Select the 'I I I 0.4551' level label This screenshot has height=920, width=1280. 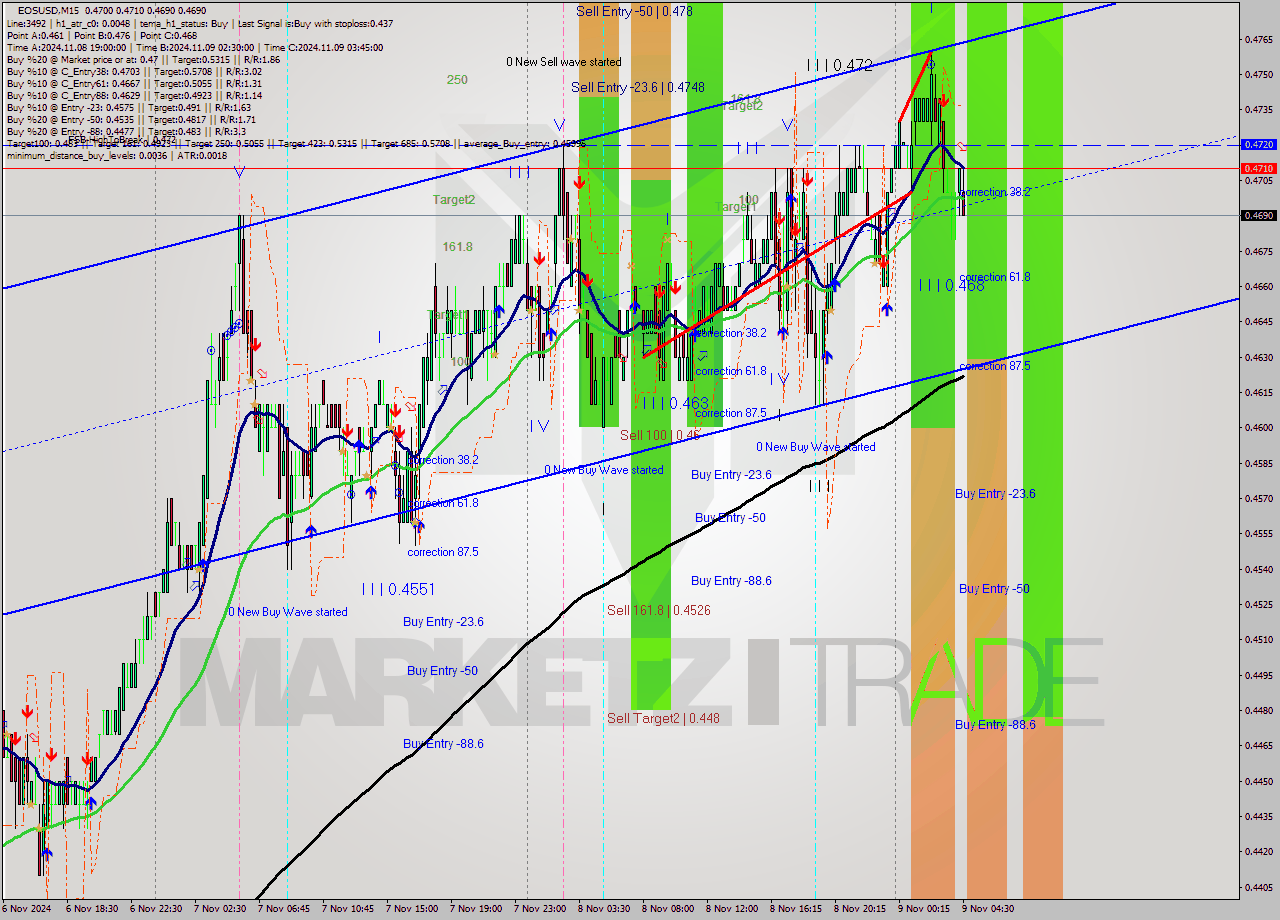pyautogui.click(x=398, y=589)
